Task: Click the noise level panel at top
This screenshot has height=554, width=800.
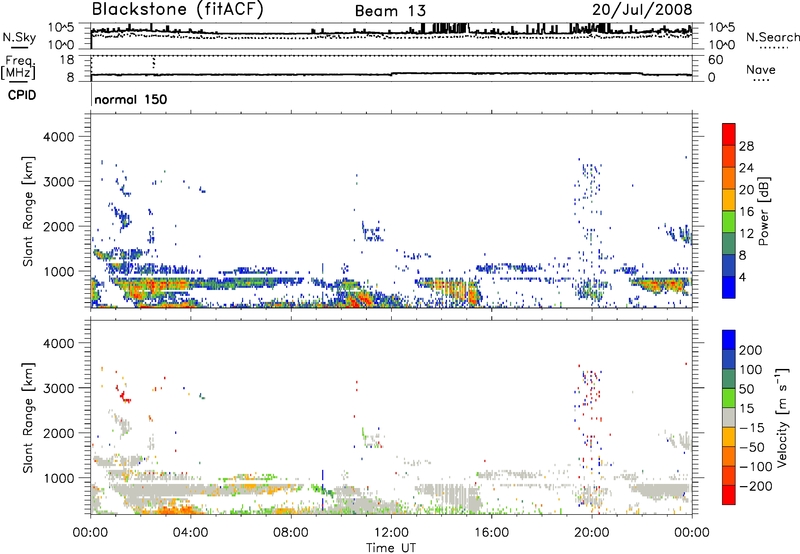Action: 391,36
